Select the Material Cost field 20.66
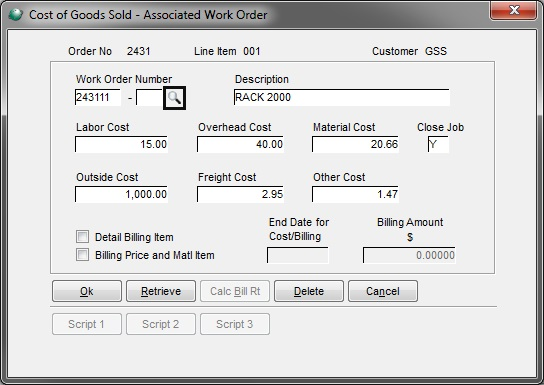 pyautogui.click(x=355, y=144)
